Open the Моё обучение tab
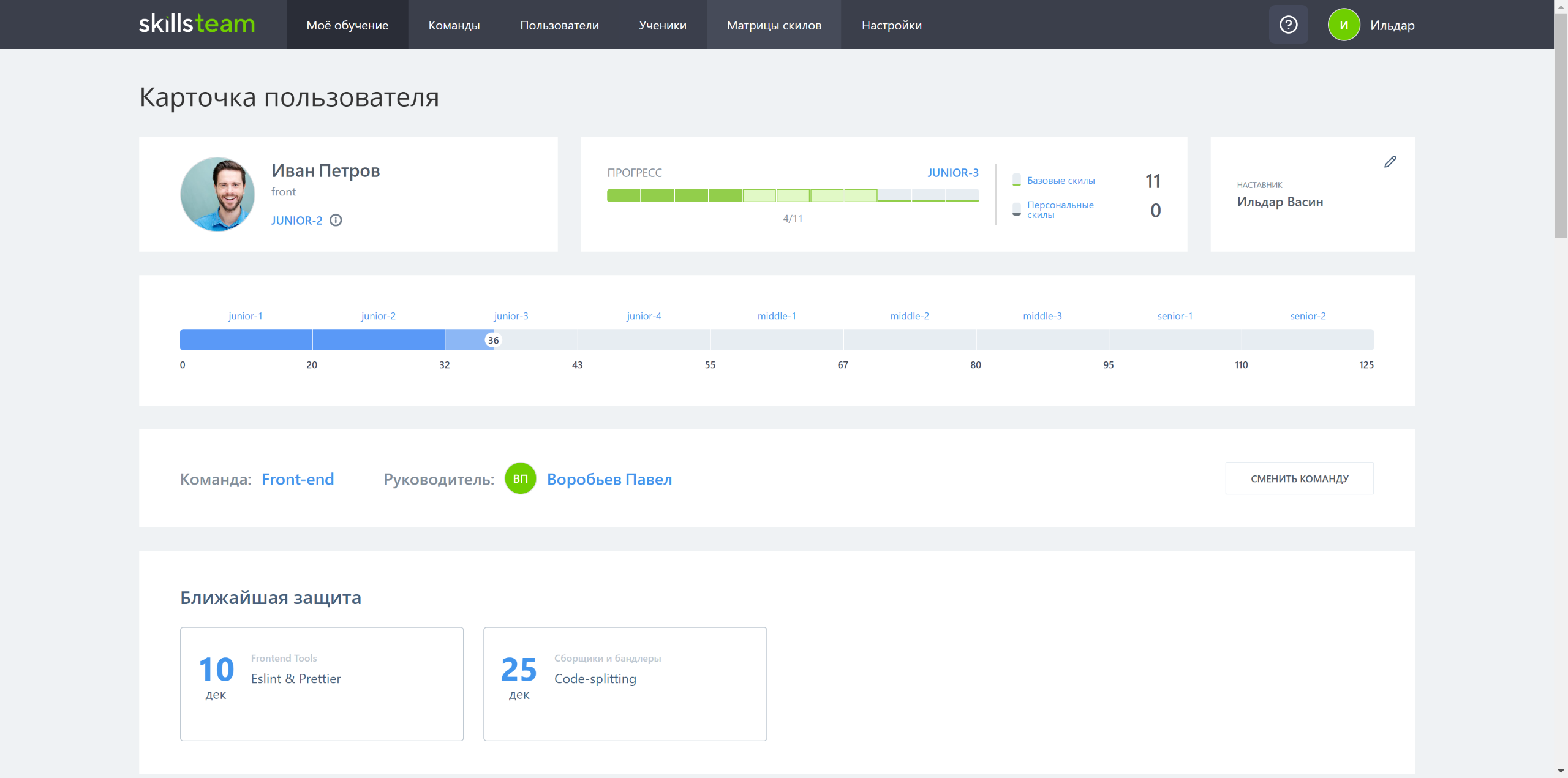 (x=347, y=25)
